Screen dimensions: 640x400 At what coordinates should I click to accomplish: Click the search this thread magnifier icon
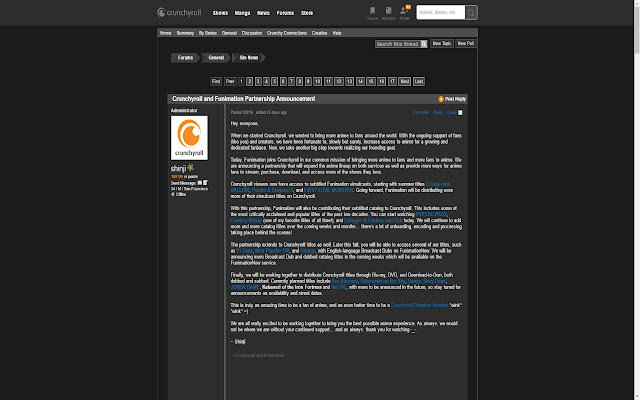coord(421,44)
